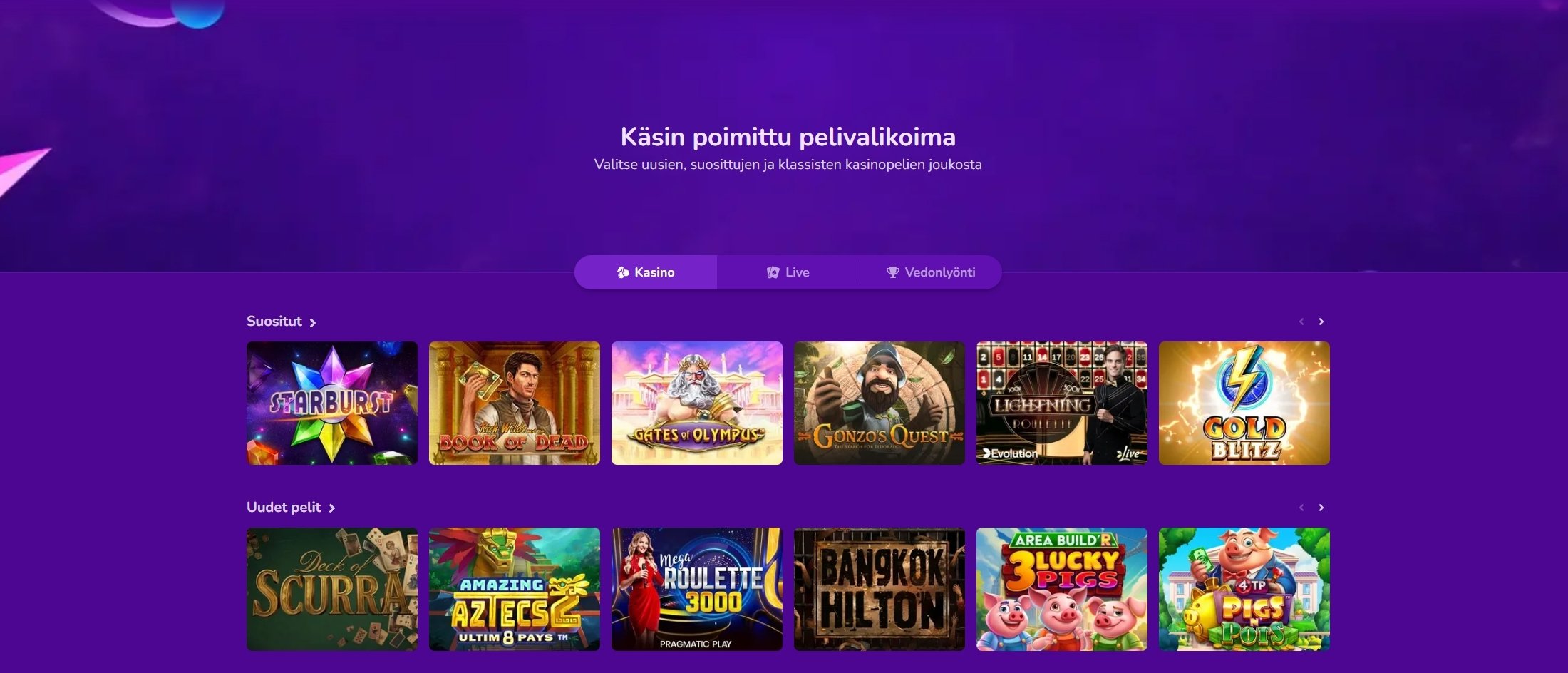Play the Gates of Olympus game
The height and width of the screenshot is (673, 1568).
tap(697, 404)
